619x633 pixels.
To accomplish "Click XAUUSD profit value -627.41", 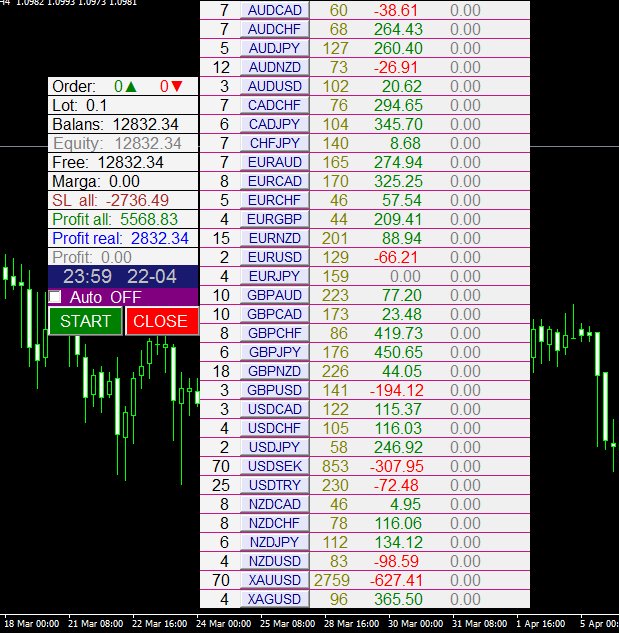I will pyautogui.click(x=397, y=580).
